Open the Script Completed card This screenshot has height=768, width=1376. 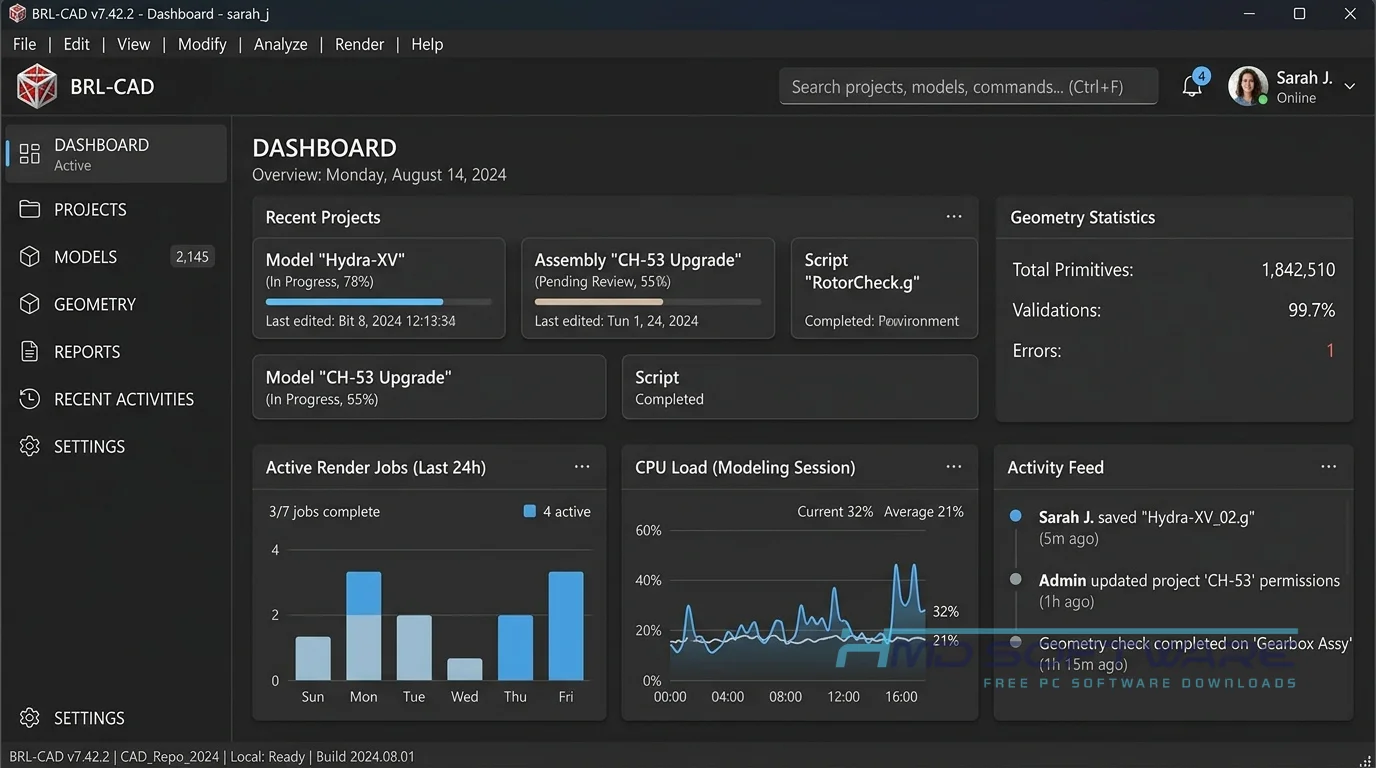[x=800, y=387]
